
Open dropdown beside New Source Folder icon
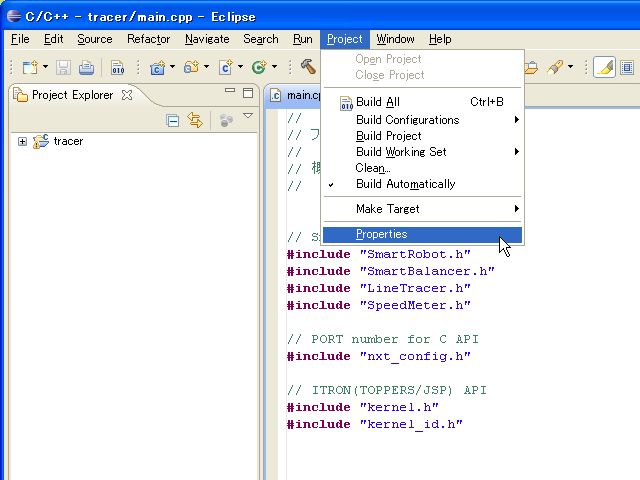coord(206,67)
